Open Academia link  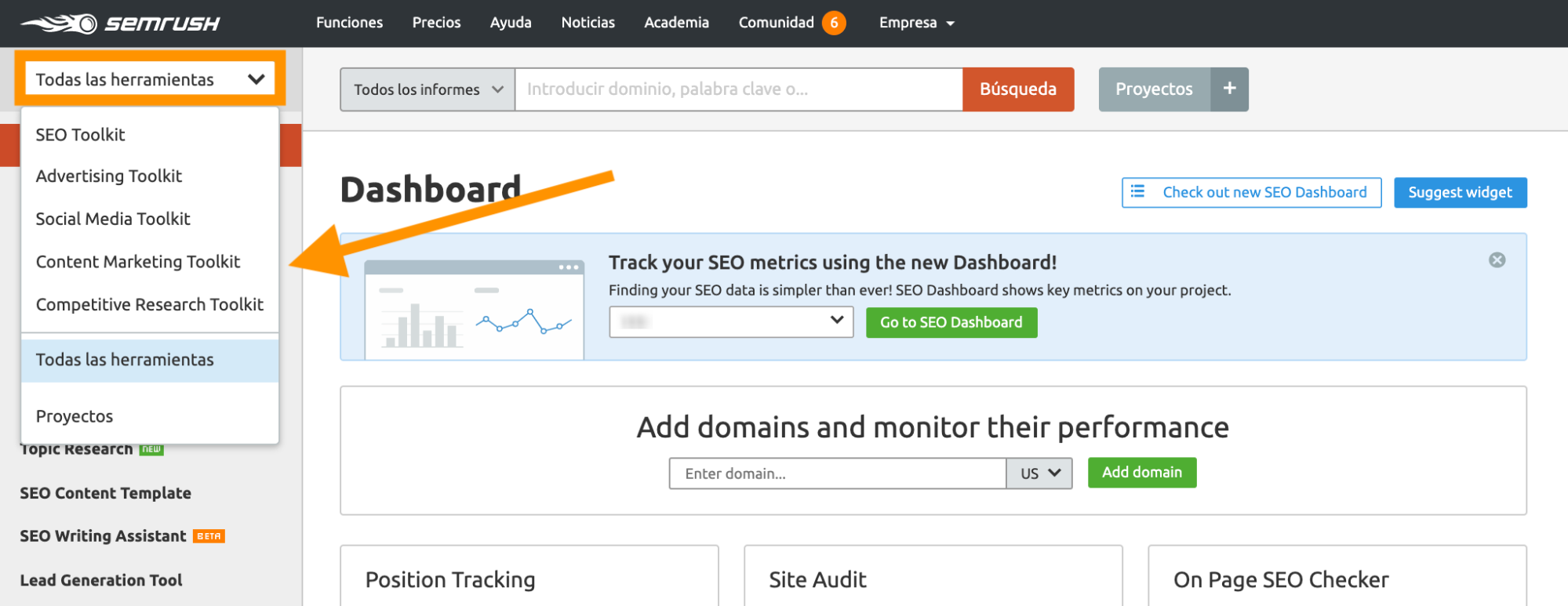(677, 23)
